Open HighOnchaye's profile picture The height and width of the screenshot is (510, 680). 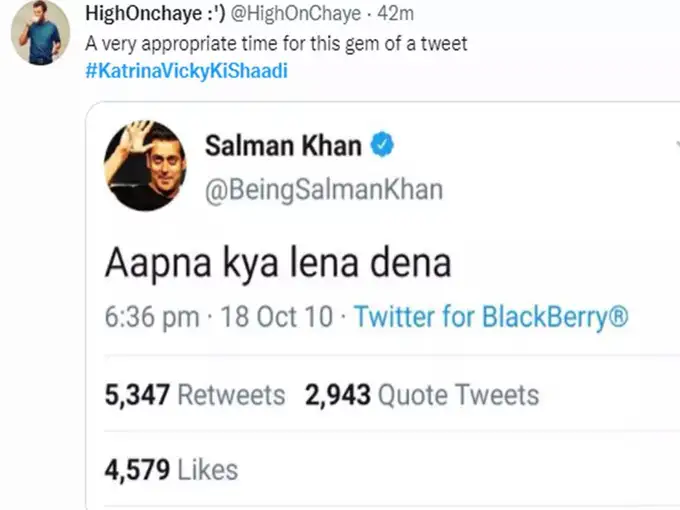click(x=40, y=33)
